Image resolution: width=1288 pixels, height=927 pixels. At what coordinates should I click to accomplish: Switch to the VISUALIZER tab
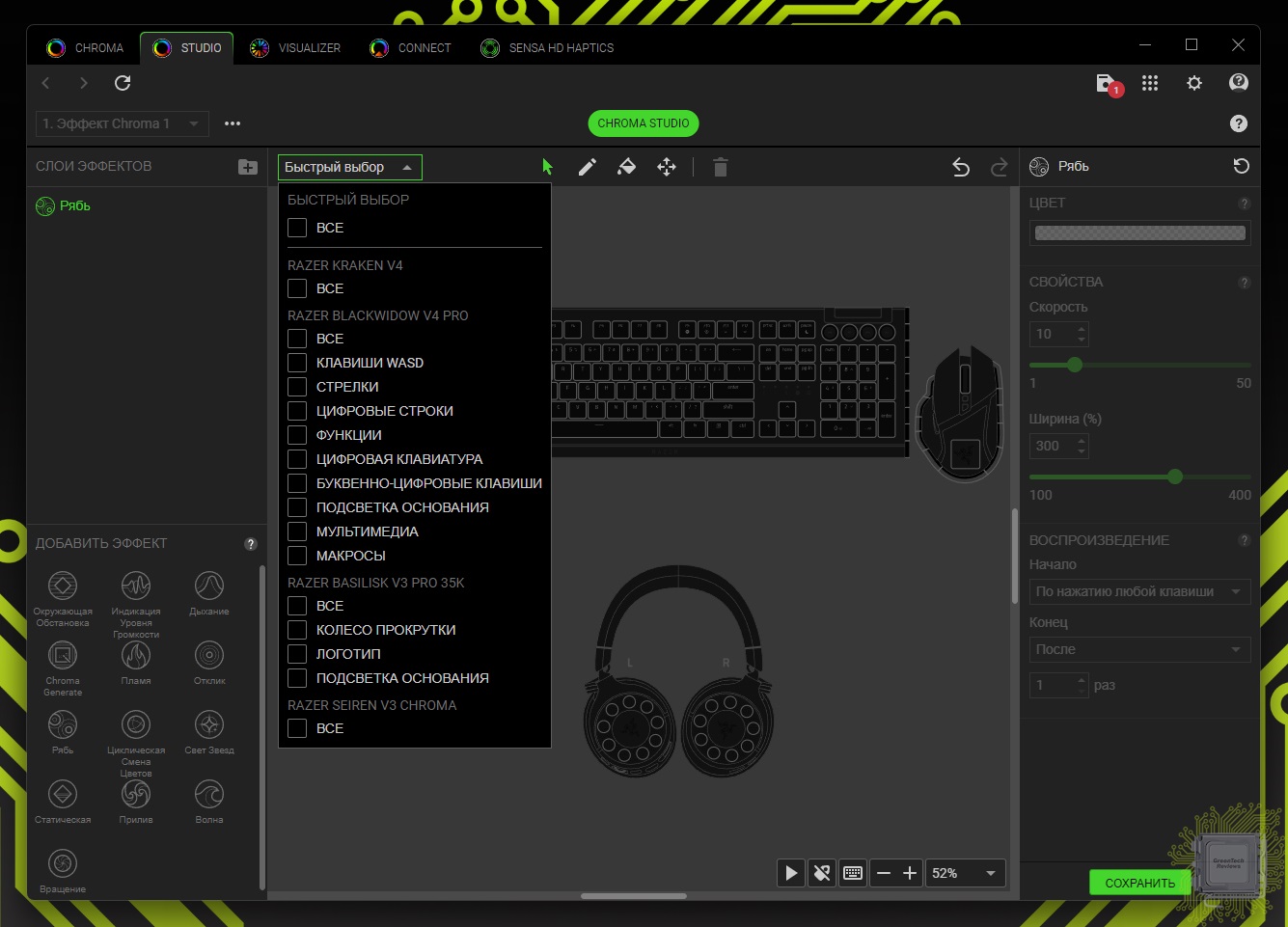pos(295,48)
